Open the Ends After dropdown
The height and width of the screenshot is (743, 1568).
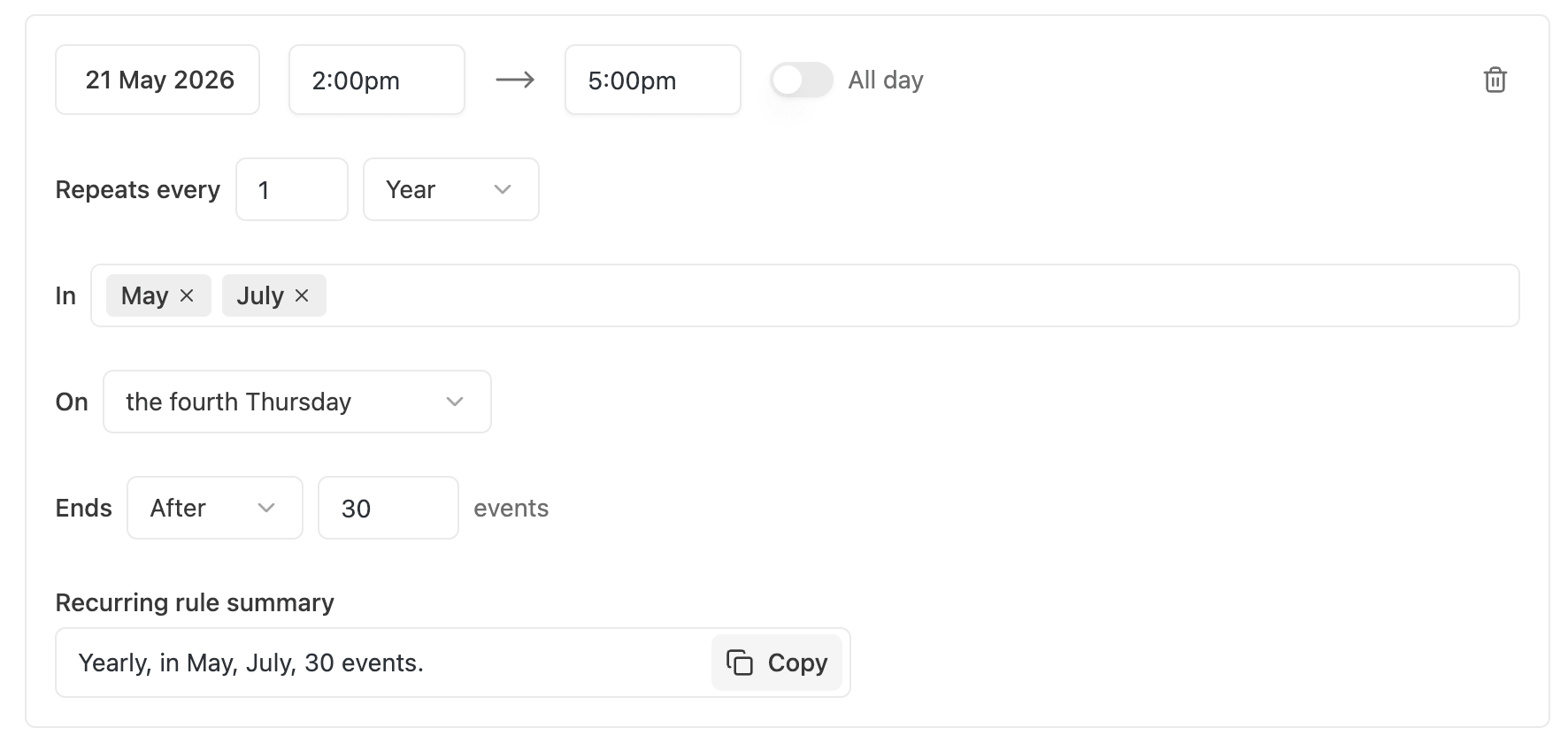[214, 508]
